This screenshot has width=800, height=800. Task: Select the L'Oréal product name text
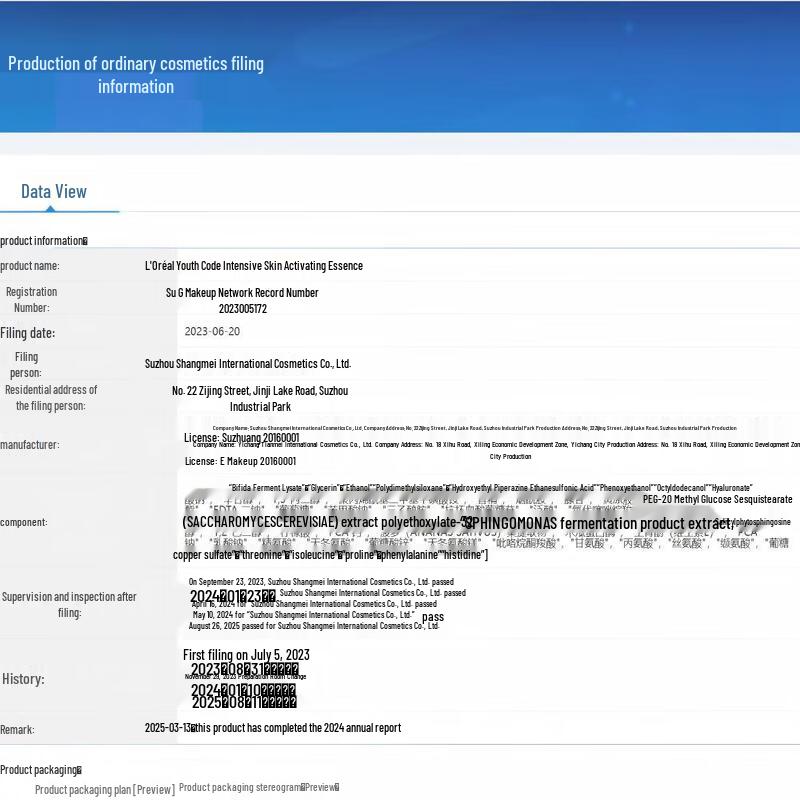coord(253,266)
